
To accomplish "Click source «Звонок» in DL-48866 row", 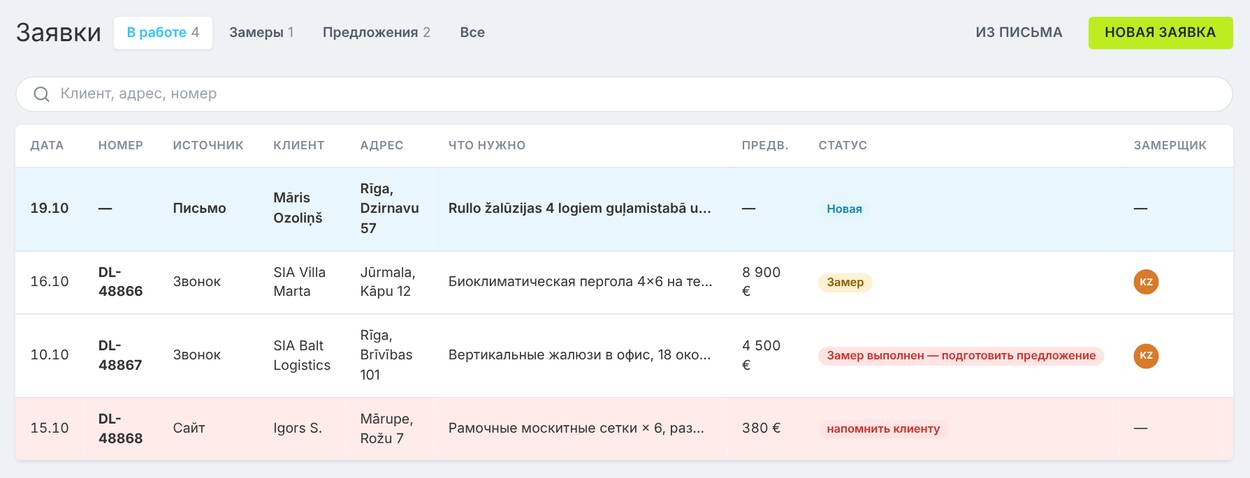I will (197, 282).
